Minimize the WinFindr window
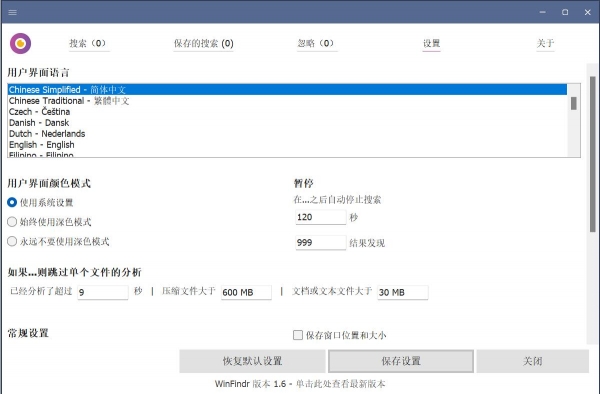Viewport: 600px width, 394px height. [x=543, y=12]
